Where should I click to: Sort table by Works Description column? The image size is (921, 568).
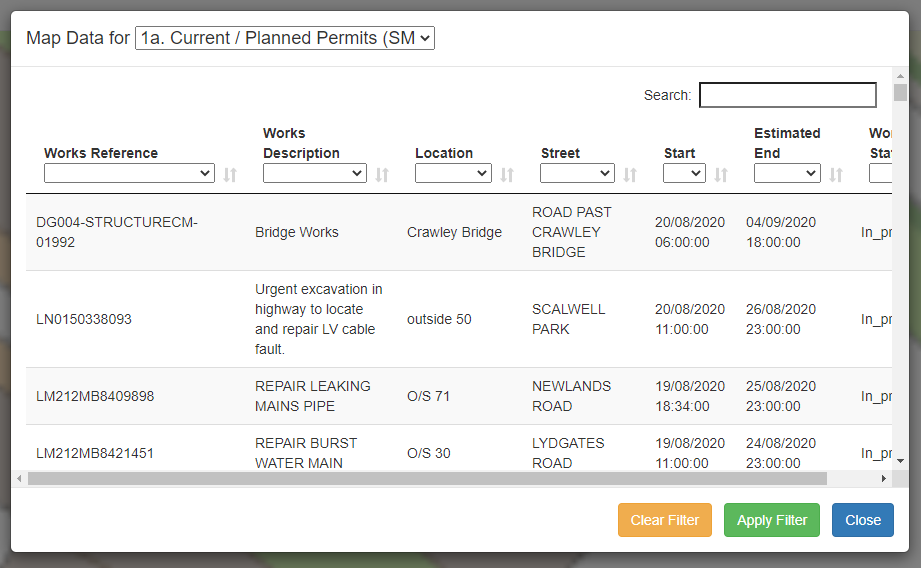(x=382, y=174)
